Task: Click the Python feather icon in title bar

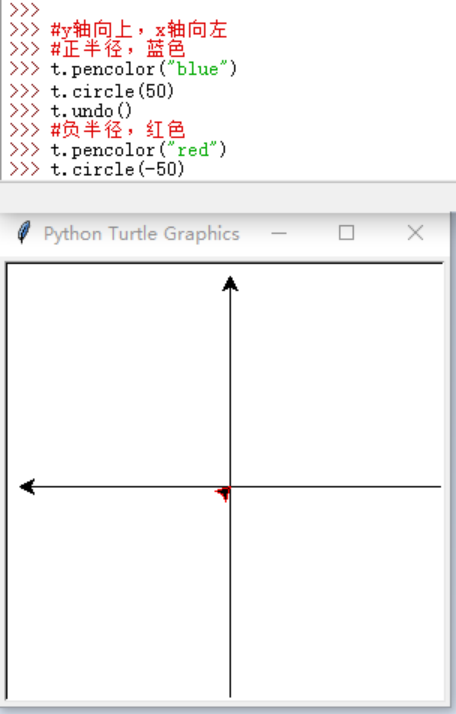Action: (24, 232)
